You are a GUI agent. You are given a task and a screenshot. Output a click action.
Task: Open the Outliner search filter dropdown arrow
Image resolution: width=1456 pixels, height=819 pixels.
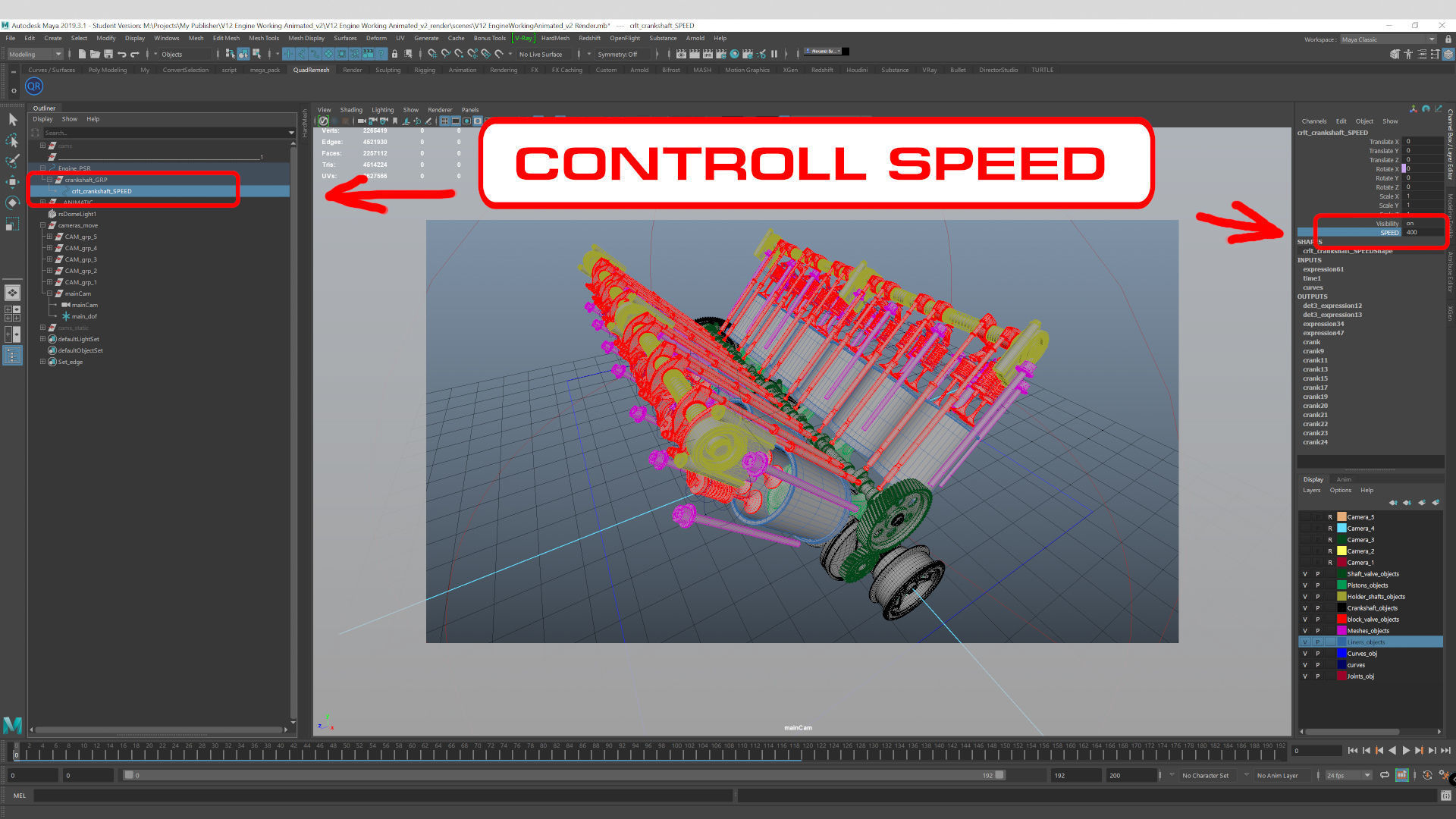(291, 133)
